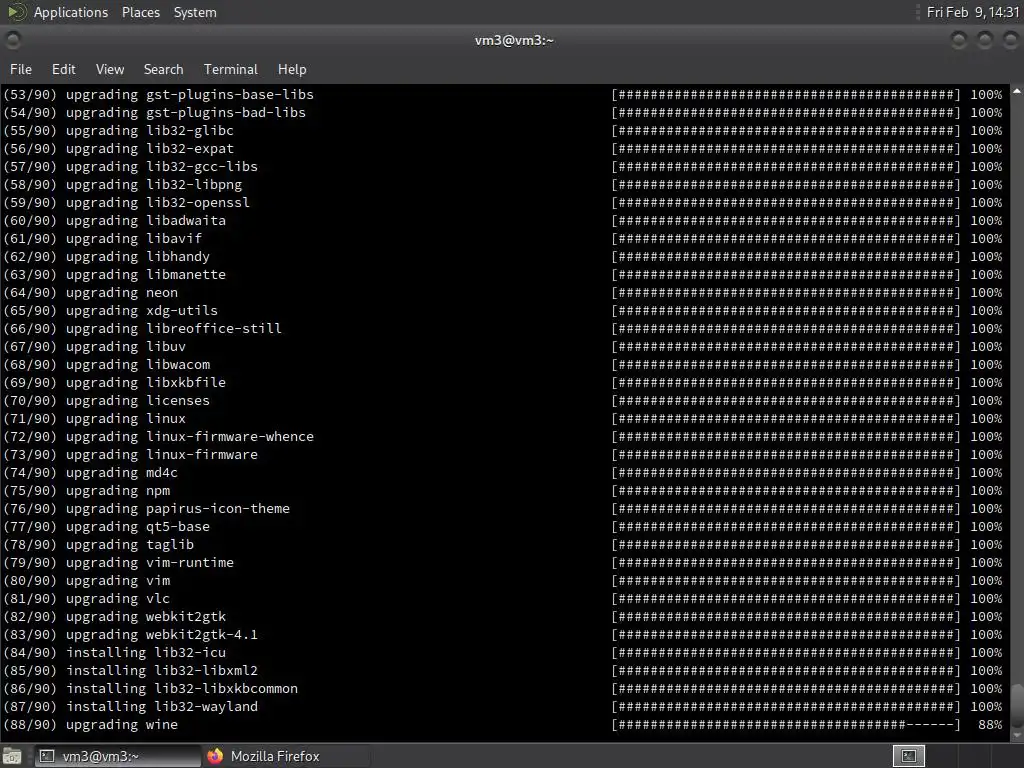The image size is (1024, 768).
Task: Open the Places menu in top panel
Action: click(140, 12)
